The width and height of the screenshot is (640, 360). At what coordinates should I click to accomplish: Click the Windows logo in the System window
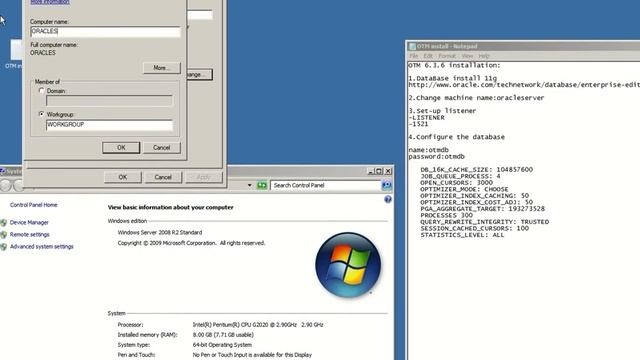[348, 264]
